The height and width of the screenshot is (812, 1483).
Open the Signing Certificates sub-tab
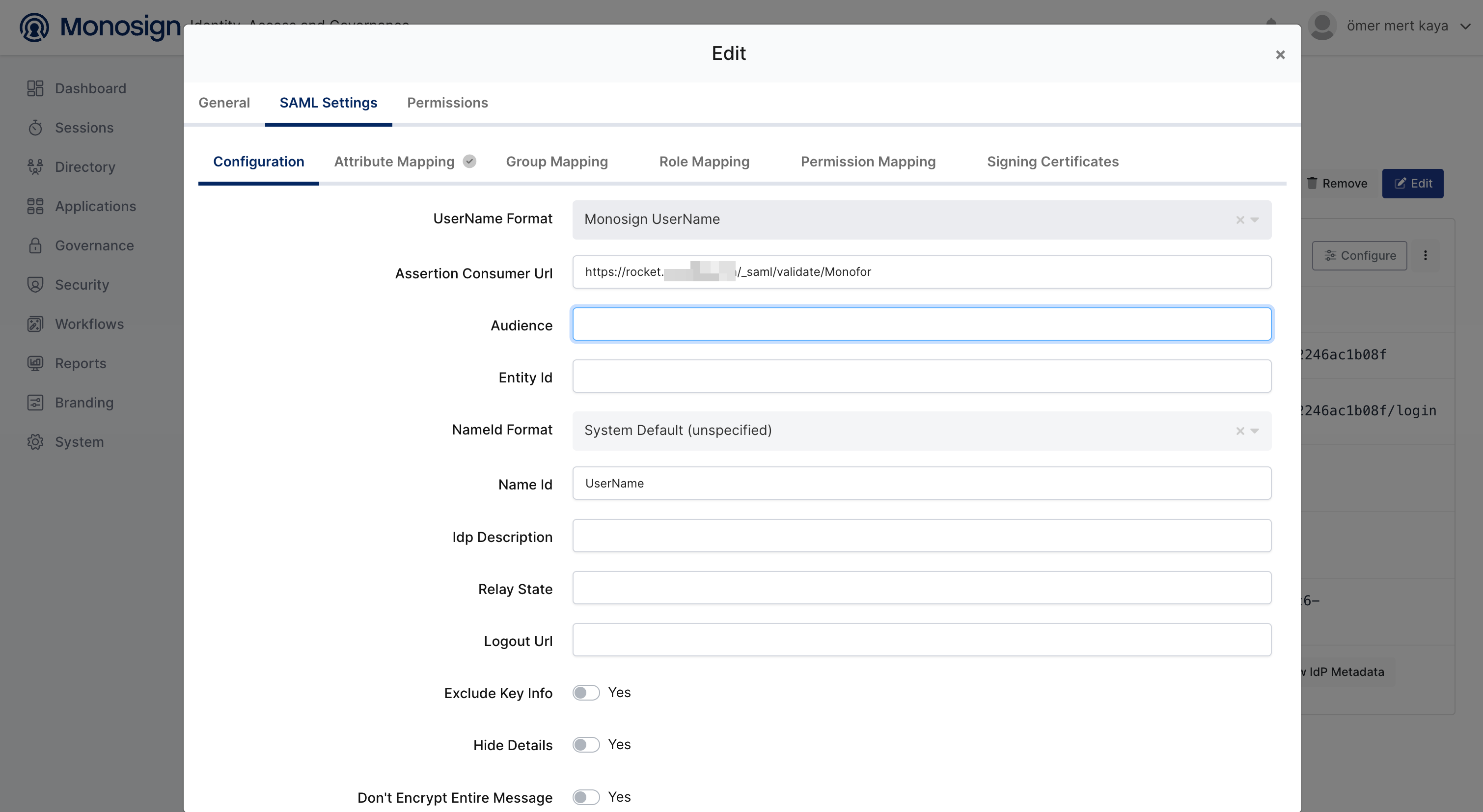click(x=1052, y=162)
